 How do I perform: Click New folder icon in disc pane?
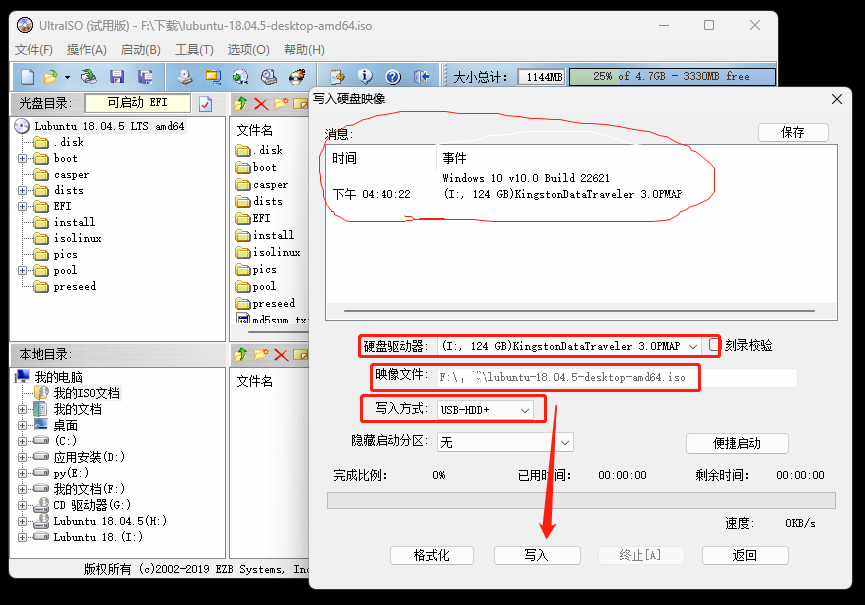pos(281,103)
